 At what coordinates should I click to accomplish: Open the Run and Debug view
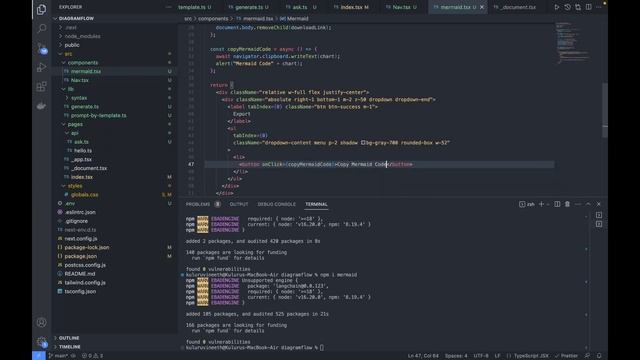point(41,67)
